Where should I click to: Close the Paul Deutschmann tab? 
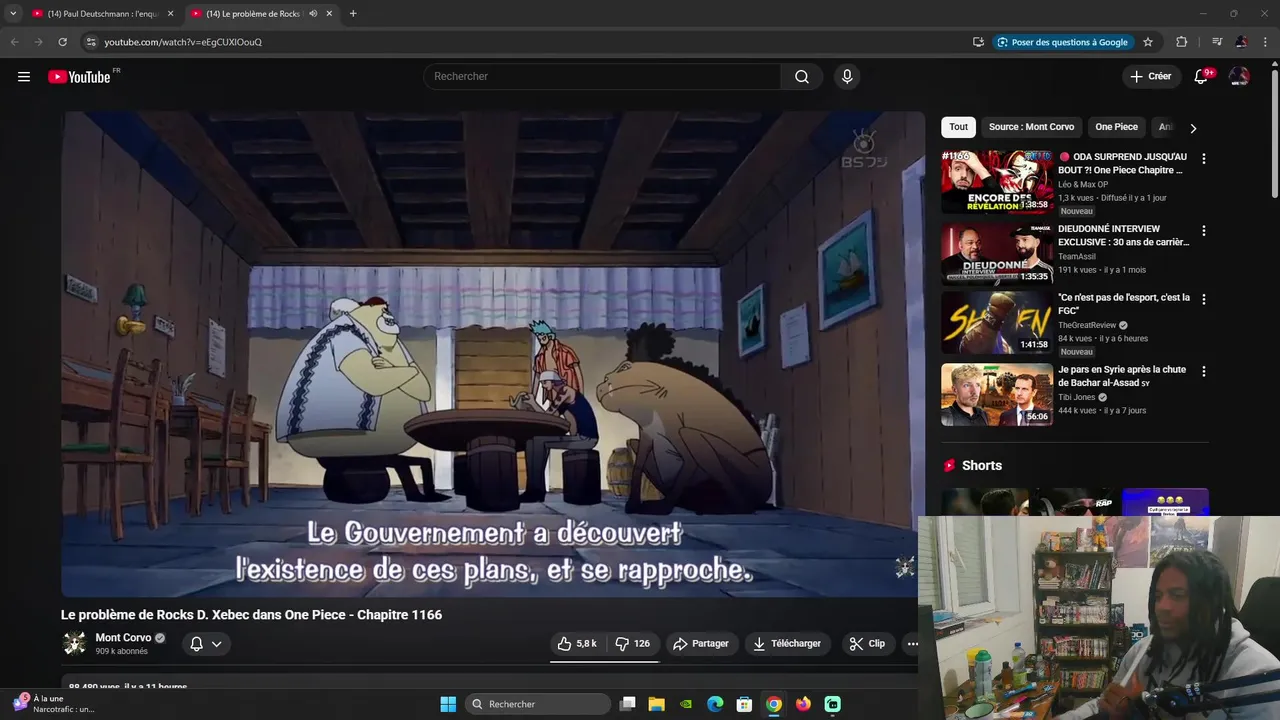[170, 14]
